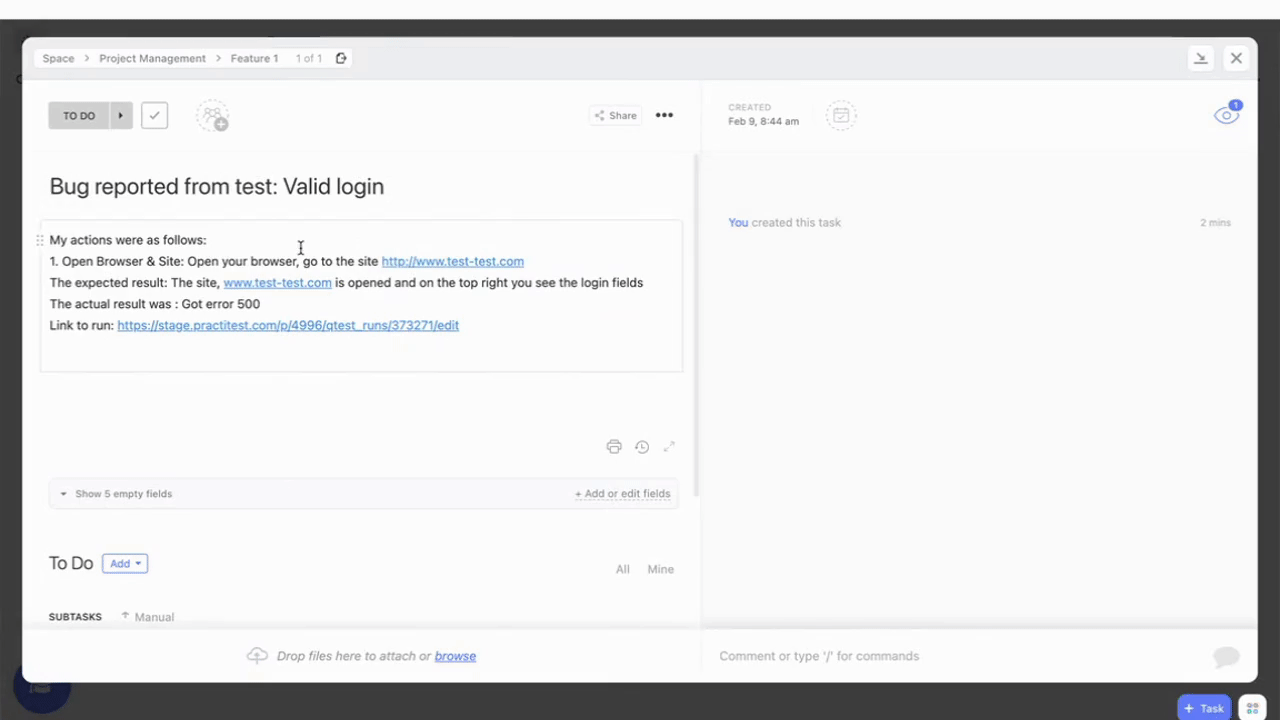Click the cloud upload attachment icon
Viewport: 1280px width, 720px height.
(x=257, y=656)
